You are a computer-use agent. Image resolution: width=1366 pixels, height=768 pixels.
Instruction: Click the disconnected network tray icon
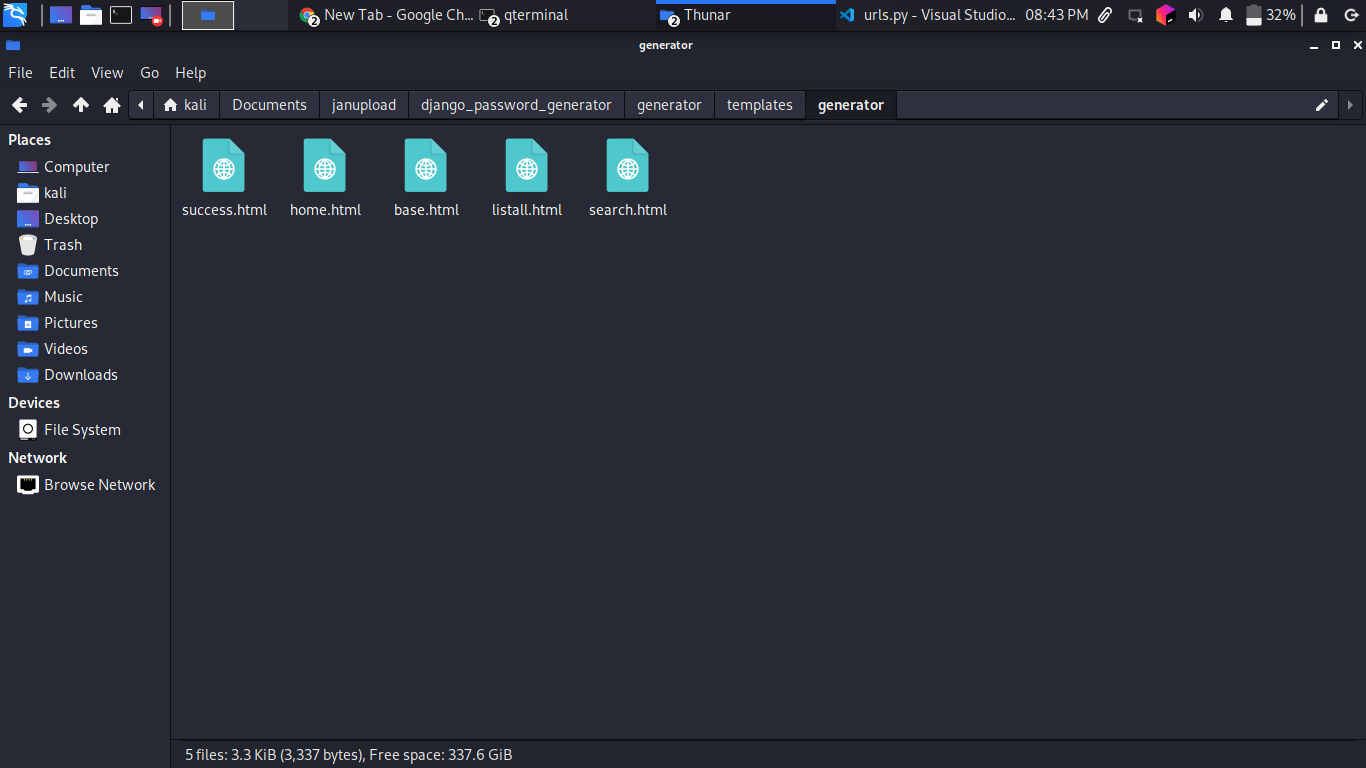click(1135, 15)
